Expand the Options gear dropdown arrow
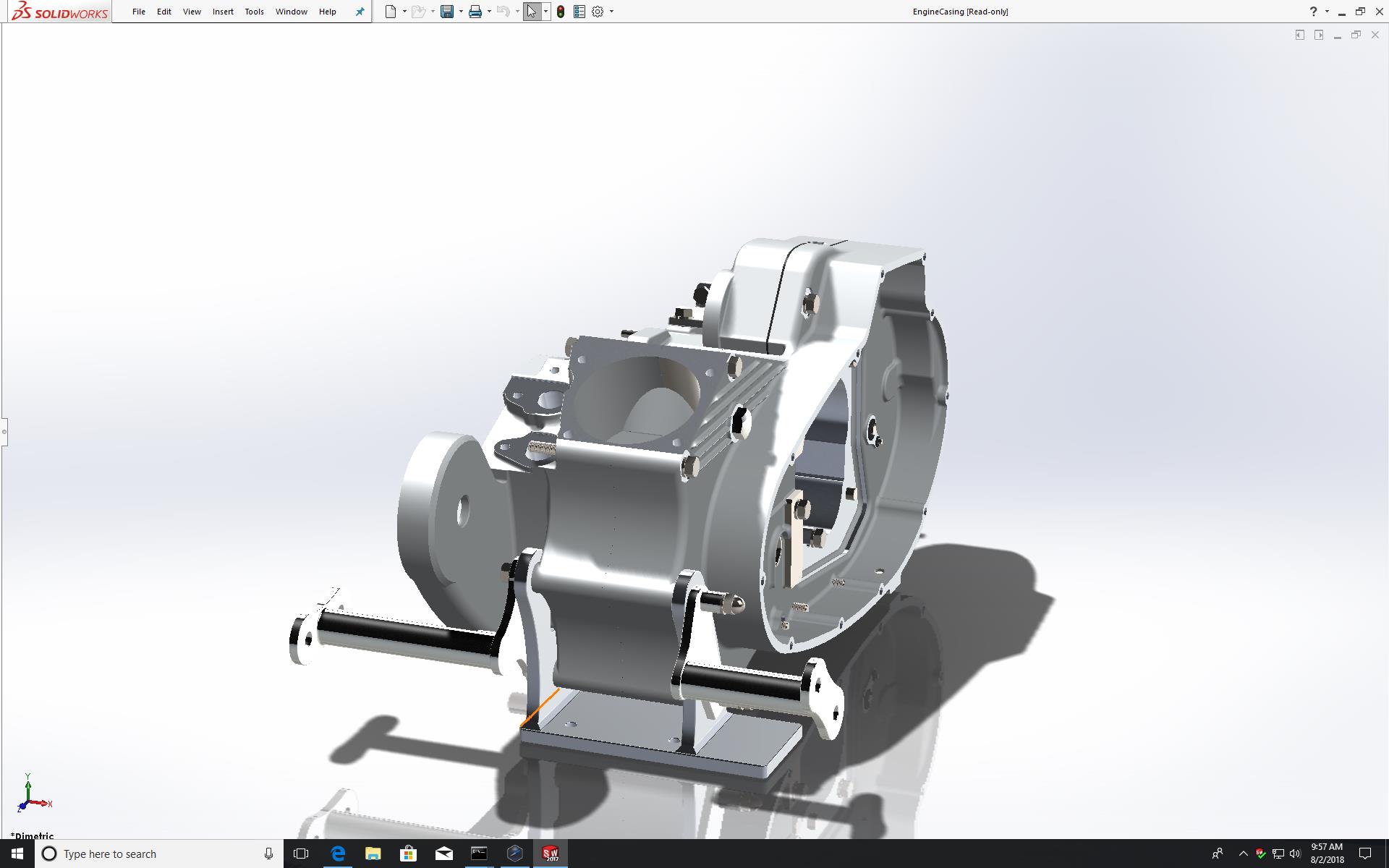 (x=611, y=12)
